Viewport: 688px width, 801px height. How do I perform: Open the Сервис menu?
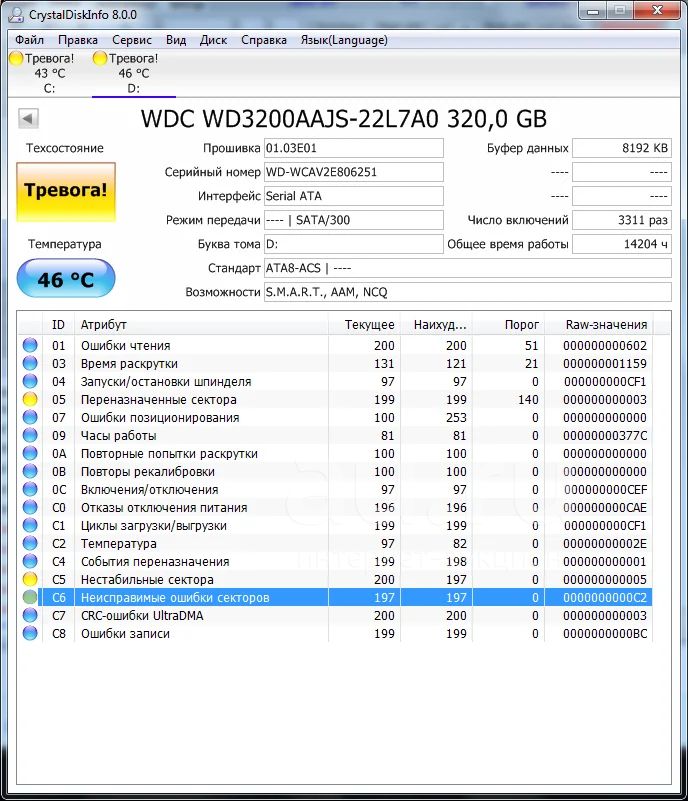click(x=132, y=40)
